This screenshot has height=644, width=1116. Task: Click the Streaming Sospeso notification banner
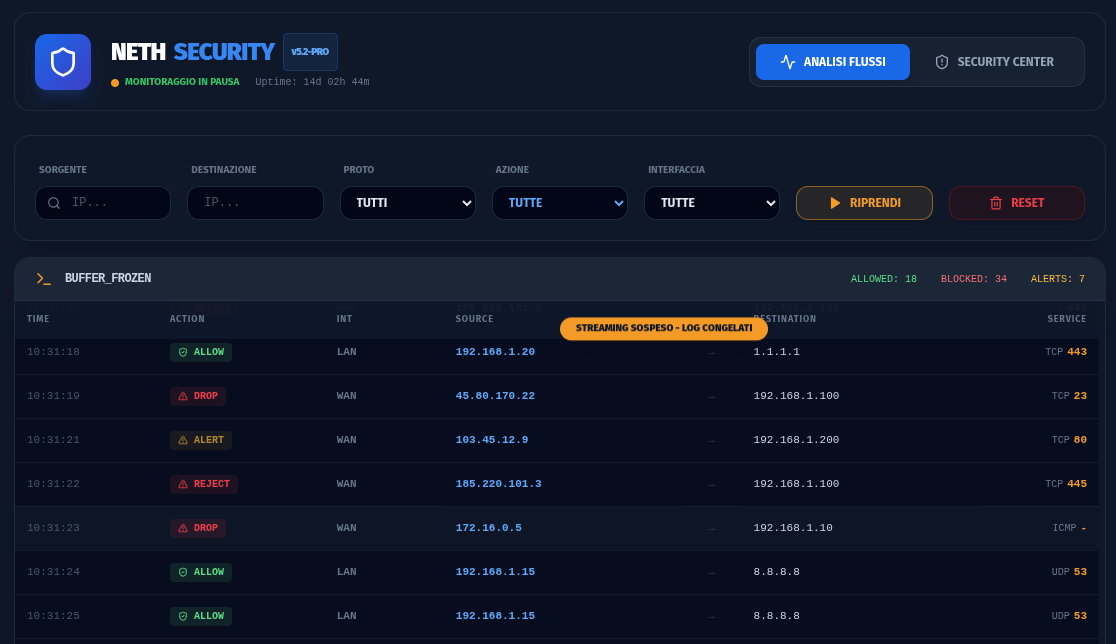click(664, 329)
